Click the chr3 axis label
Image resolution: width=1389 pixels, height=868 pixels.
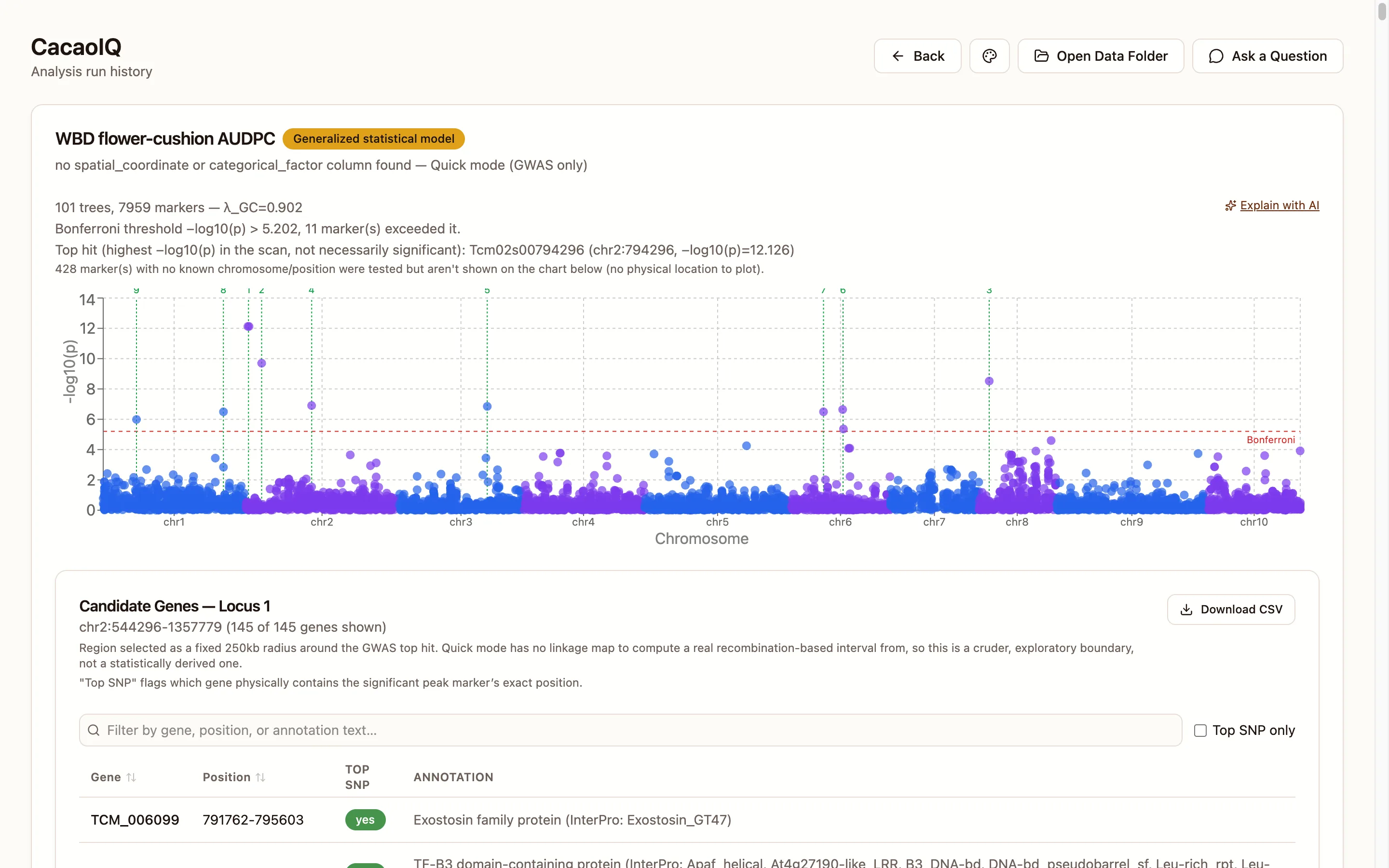pos(461,522)
